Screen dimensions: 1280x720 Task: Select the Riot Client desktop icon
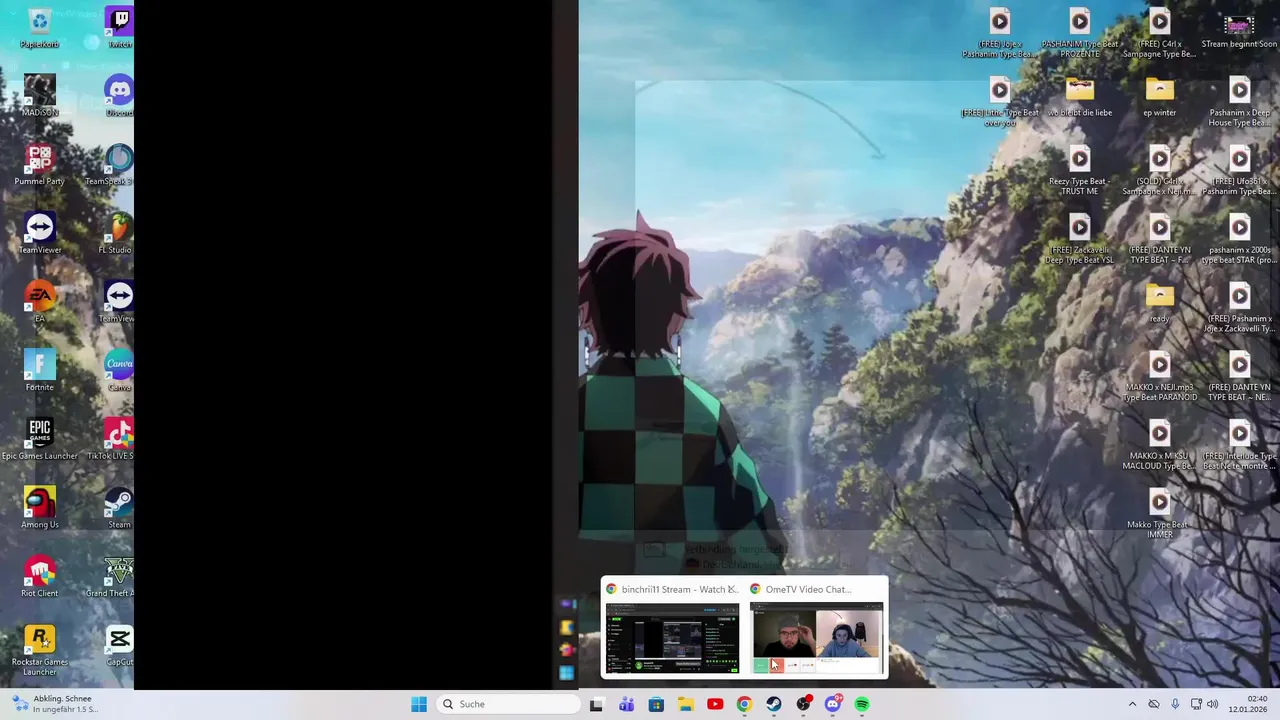coord(40,576)
